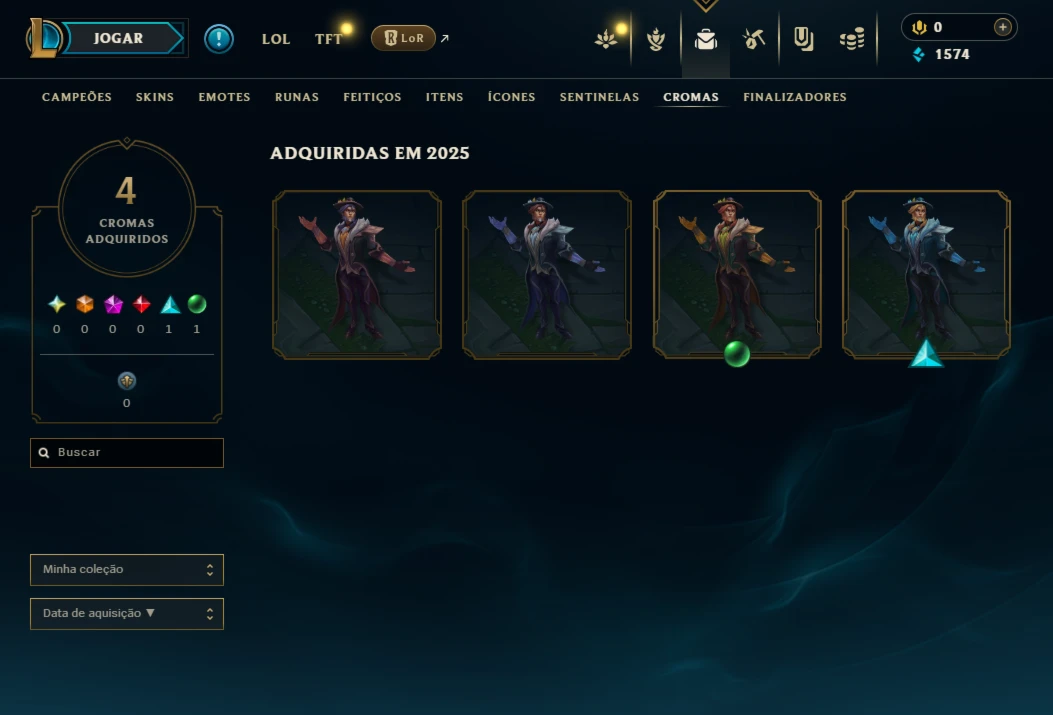Select the chroma thumbnail with emerald gem
Screen dimensions: 1053x715
point(737,275)
